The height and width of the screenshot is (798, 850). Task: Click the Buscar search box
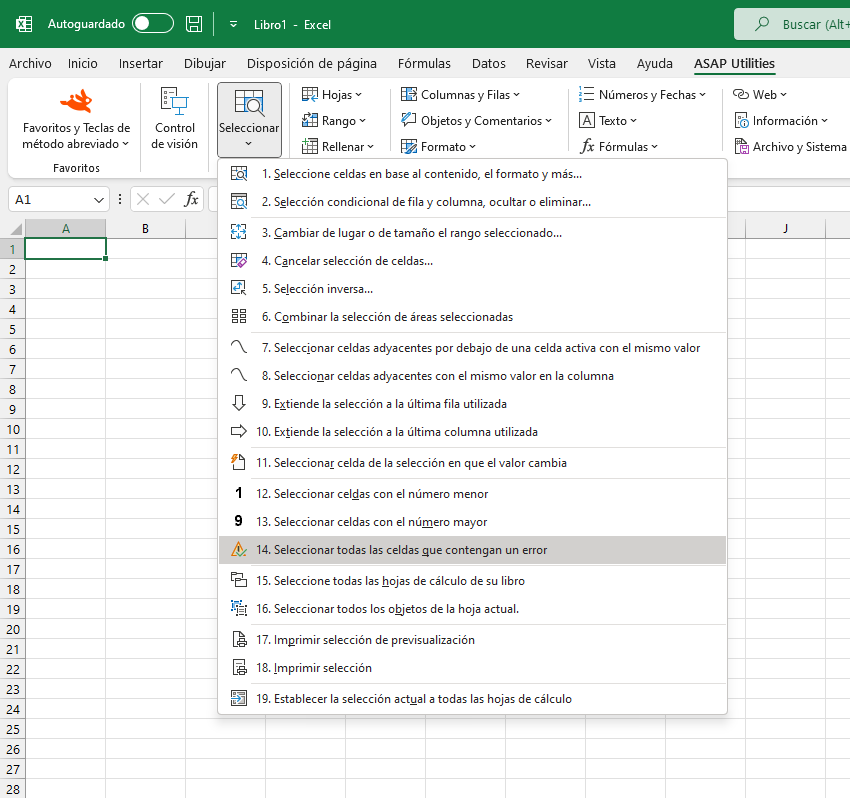click(792, 24)
